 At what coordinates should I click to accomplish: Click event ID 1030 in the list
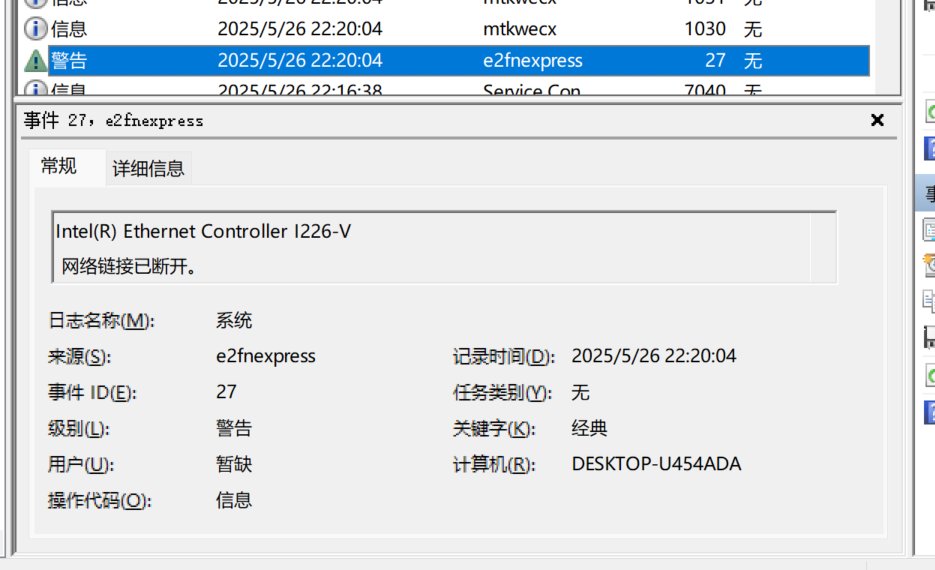[705, 29]
